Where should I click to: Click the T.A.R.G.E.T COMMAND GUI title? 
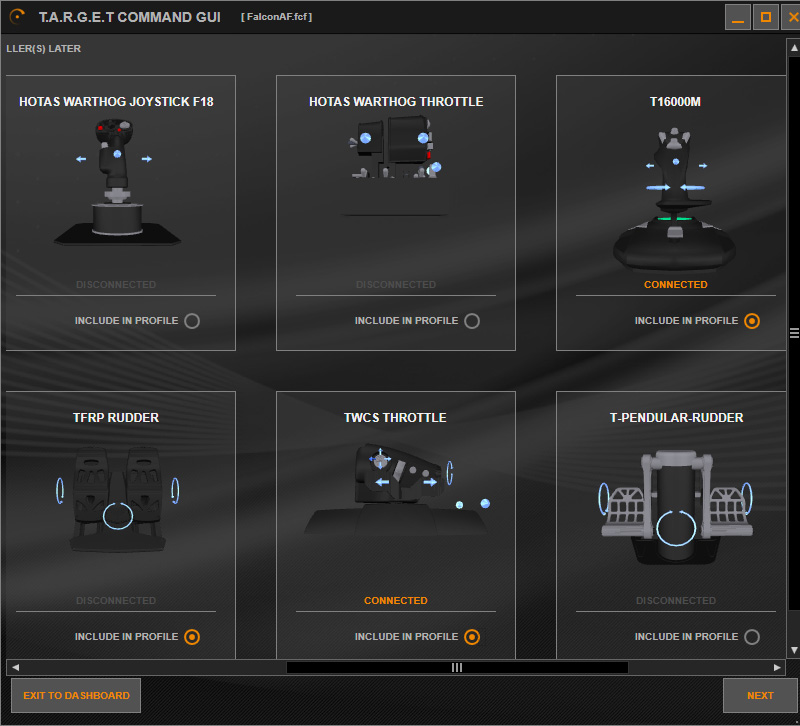(x=130, y=17)
